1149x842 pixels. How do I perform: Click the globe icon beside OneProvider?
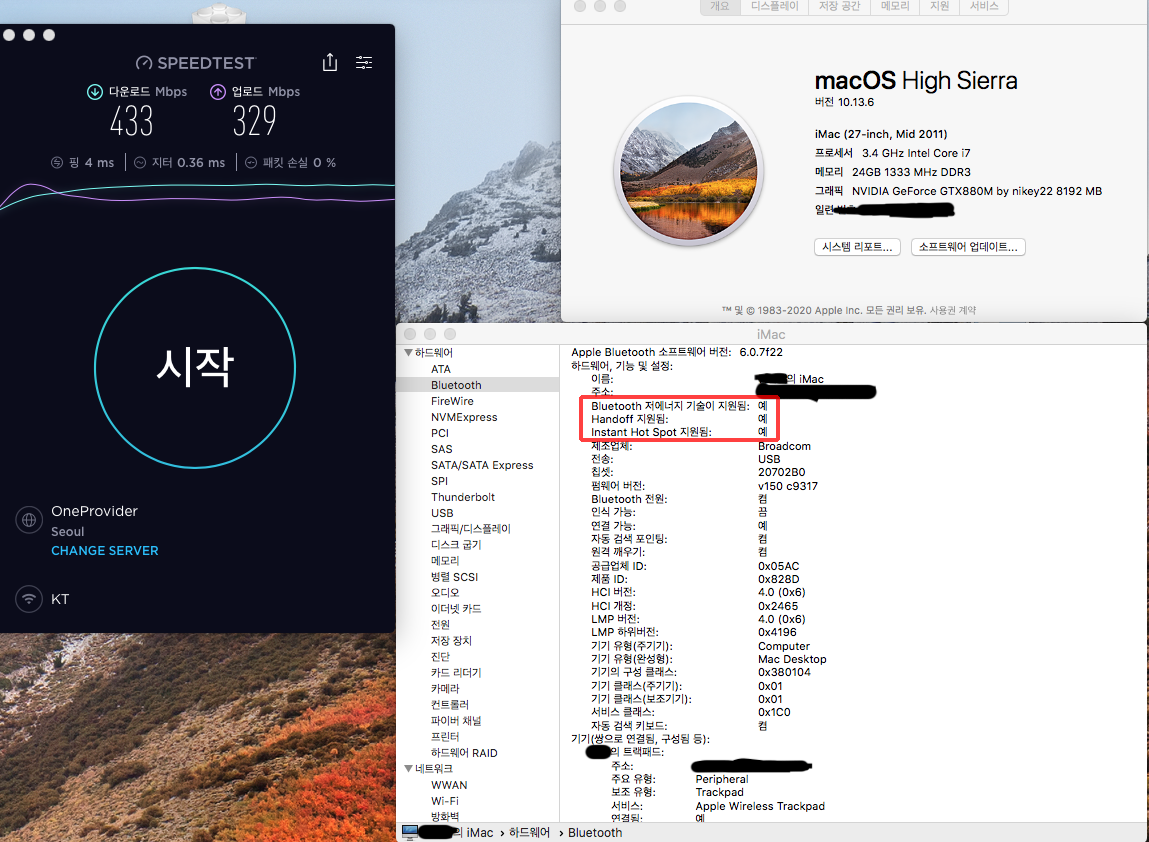pyautogui.click(x=29, y=520)
